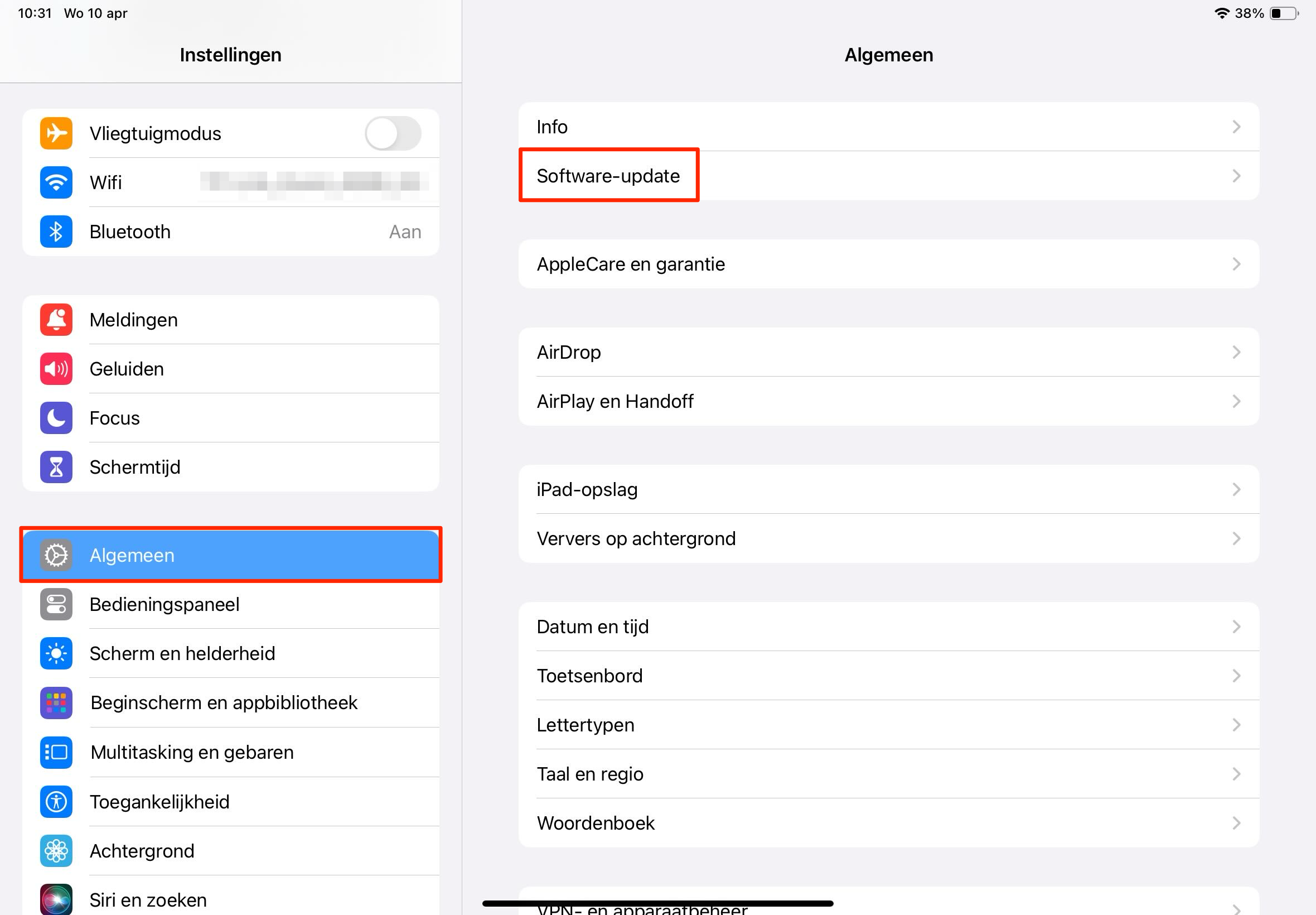Tap the battery indicator in status bar
1316x915 pixels.
point(1283,13)
